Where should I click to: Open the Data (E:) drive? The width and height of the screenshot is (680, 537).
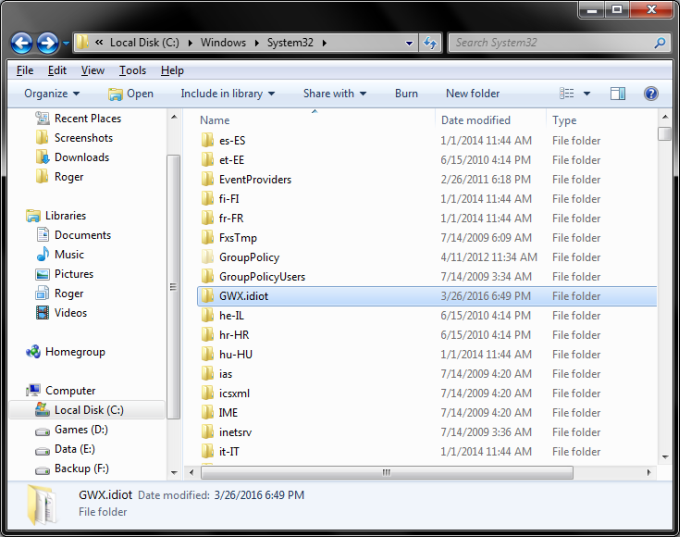coord(65,449)
